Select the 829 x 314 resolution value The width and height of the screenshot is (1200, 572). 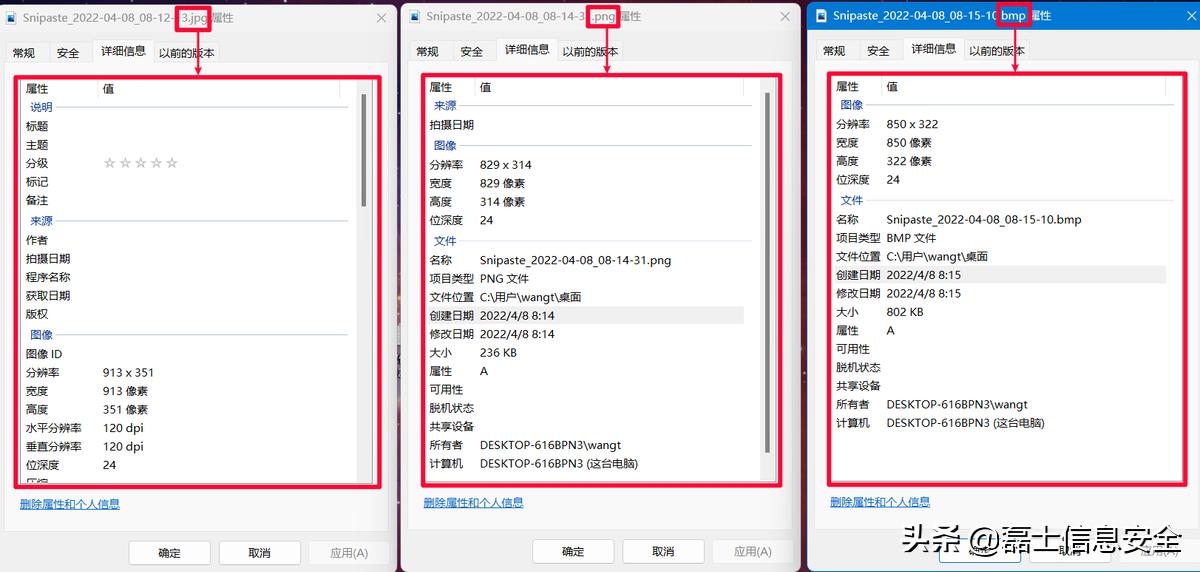(x=506, y=165)
